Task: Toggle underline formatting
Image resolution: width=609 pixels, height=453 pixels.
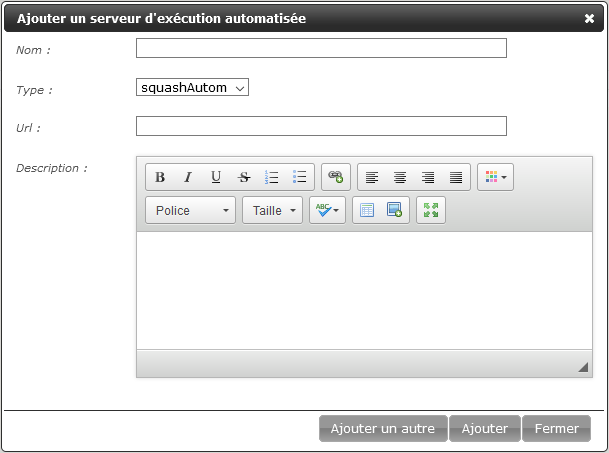Action: tap(215, 177)
